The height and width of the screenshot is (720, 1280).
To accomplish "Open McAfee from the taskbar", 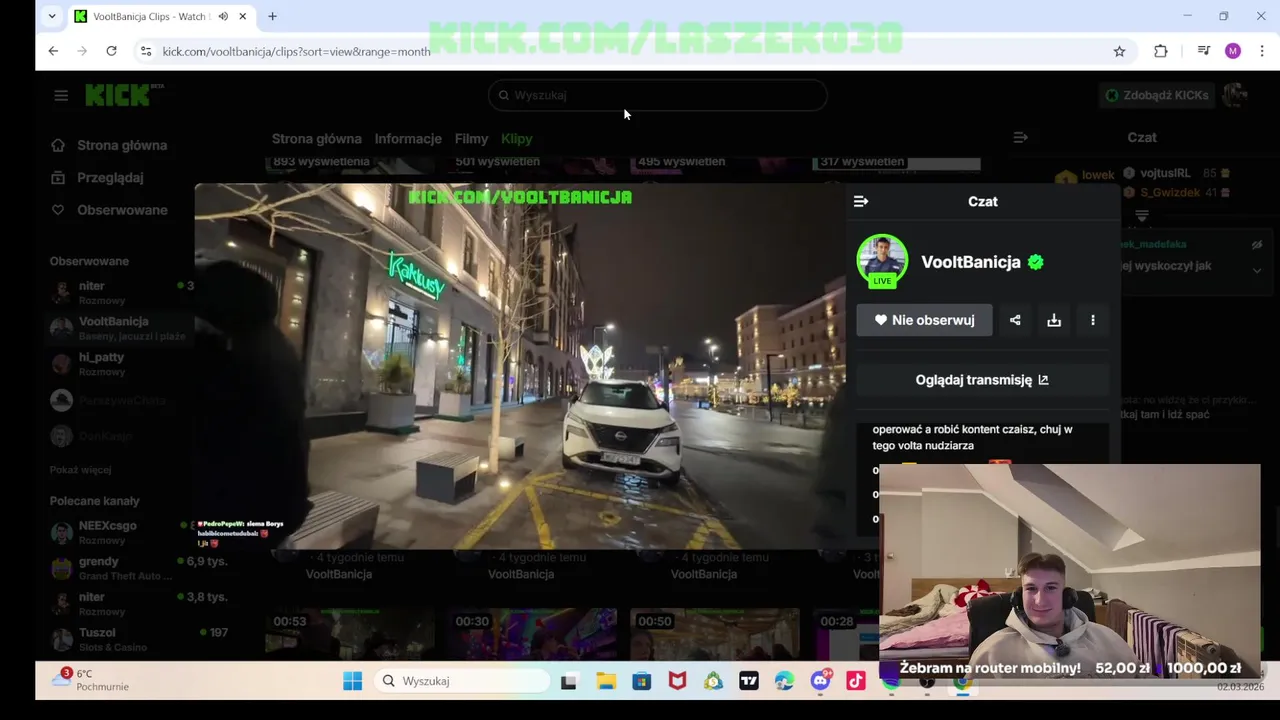I will (x=678, y=681).
